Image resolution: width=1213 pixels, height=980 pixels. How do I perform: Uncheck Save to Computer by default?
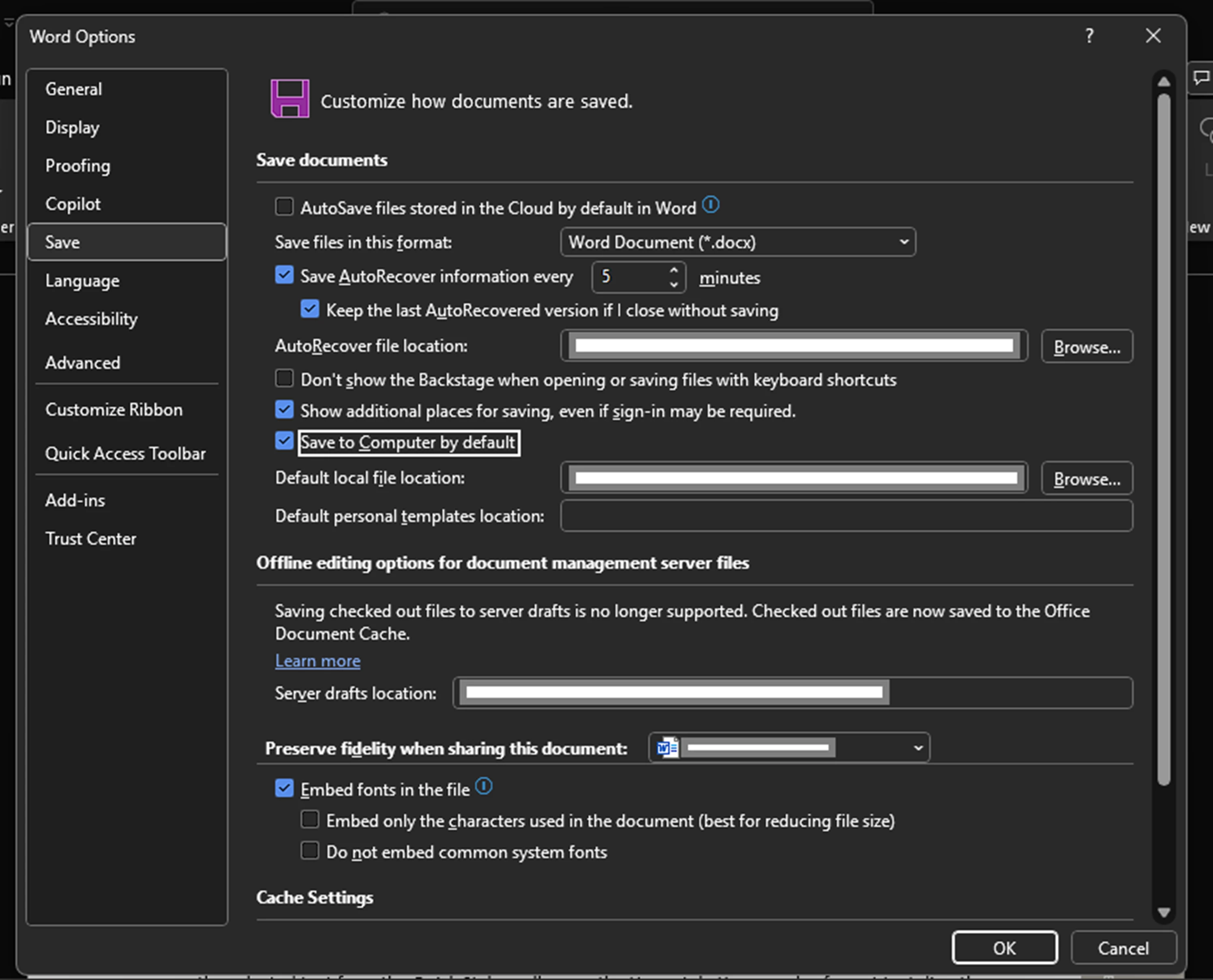284,441
